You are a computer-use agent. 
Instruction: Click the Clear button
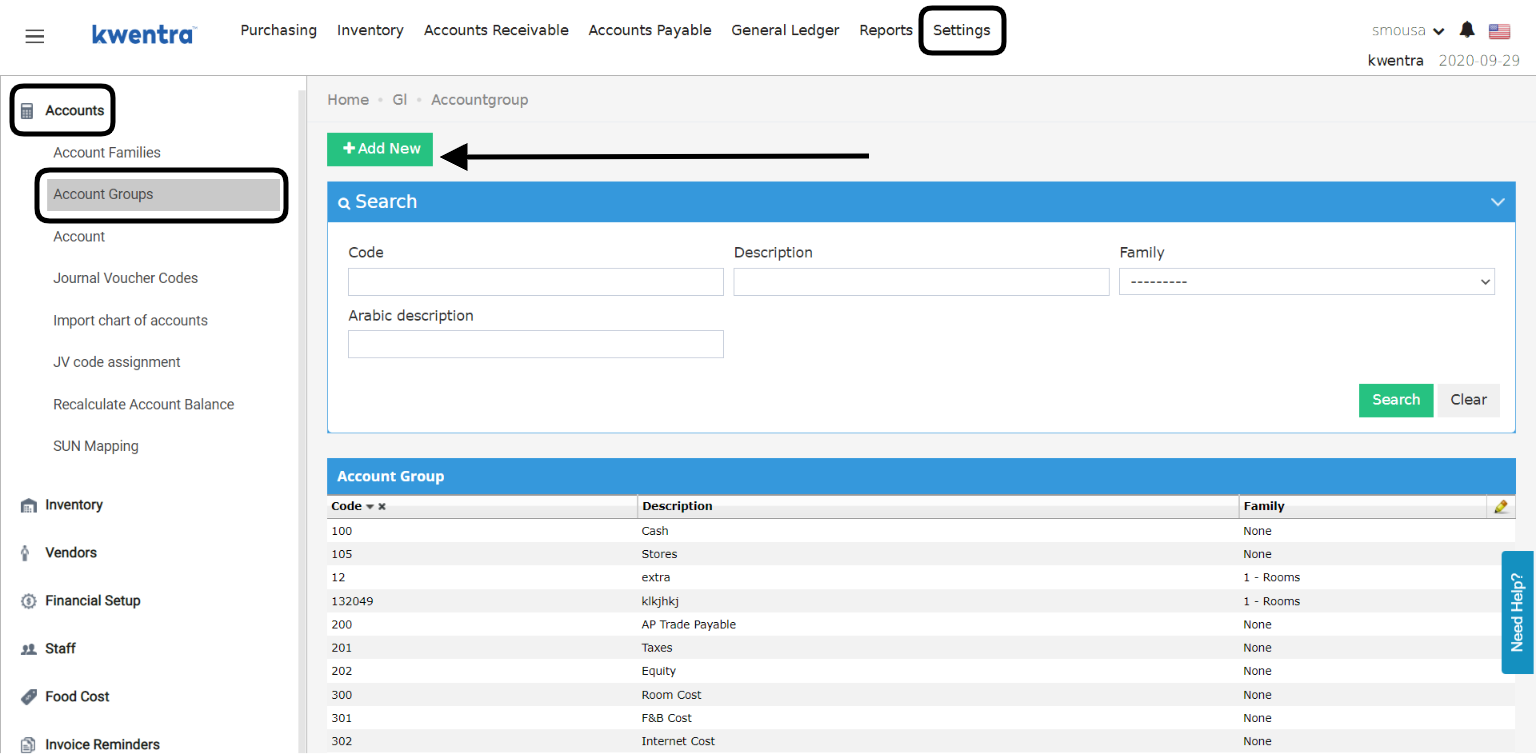coord(1469,400)
